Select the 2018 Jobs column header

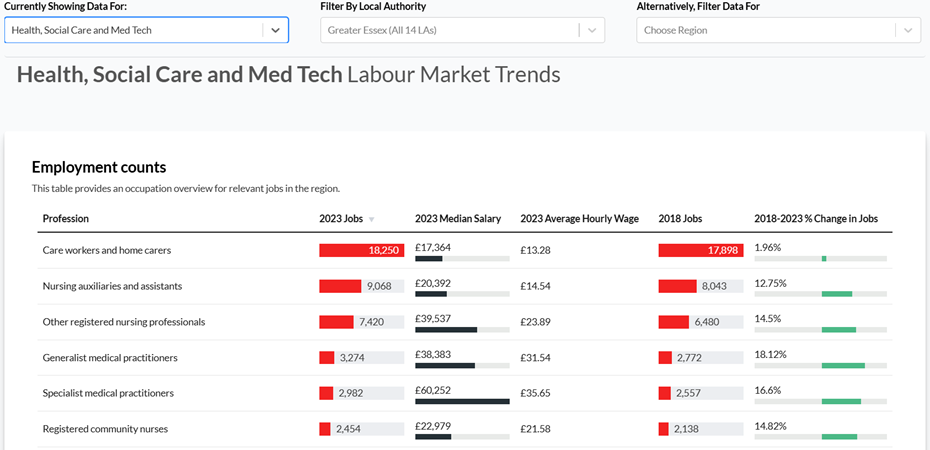(x=682, y=218)
